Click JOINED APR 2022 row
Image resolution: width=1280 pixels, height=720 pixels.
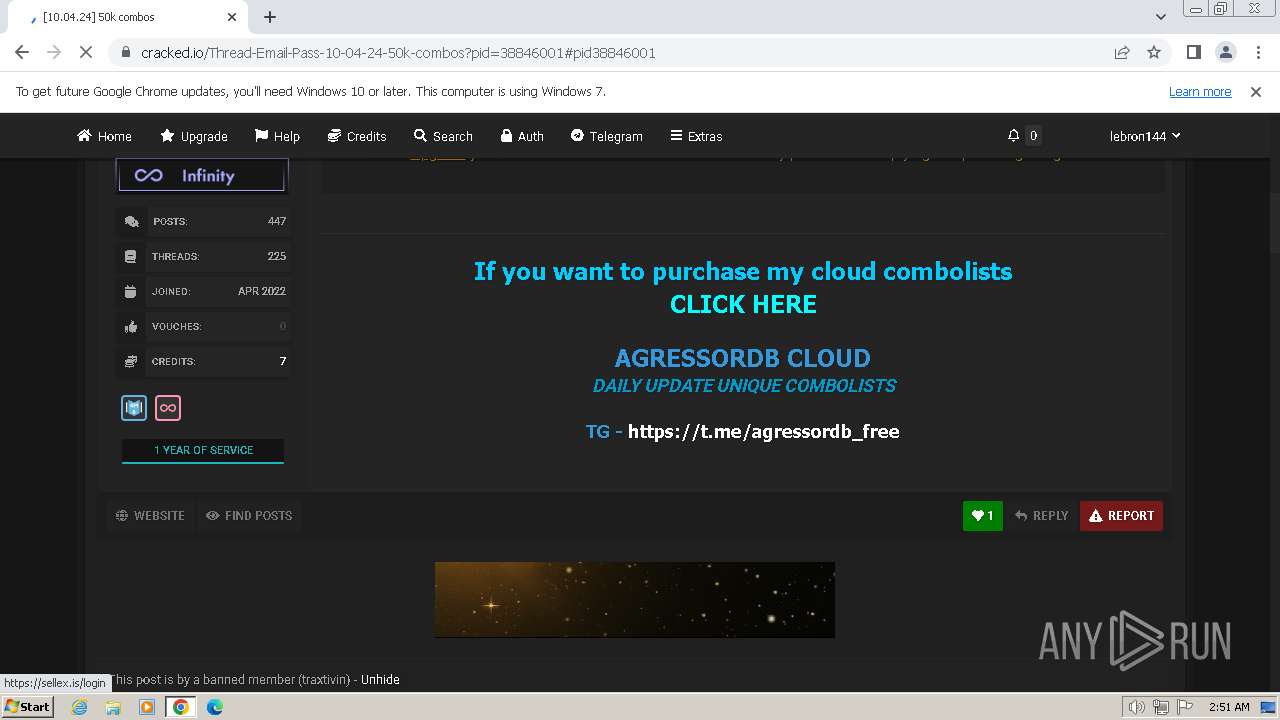[203, 291]
